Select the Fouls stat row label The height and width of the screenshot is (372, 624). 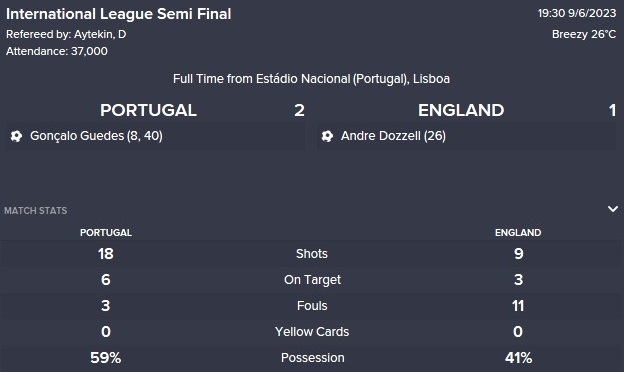312,306
